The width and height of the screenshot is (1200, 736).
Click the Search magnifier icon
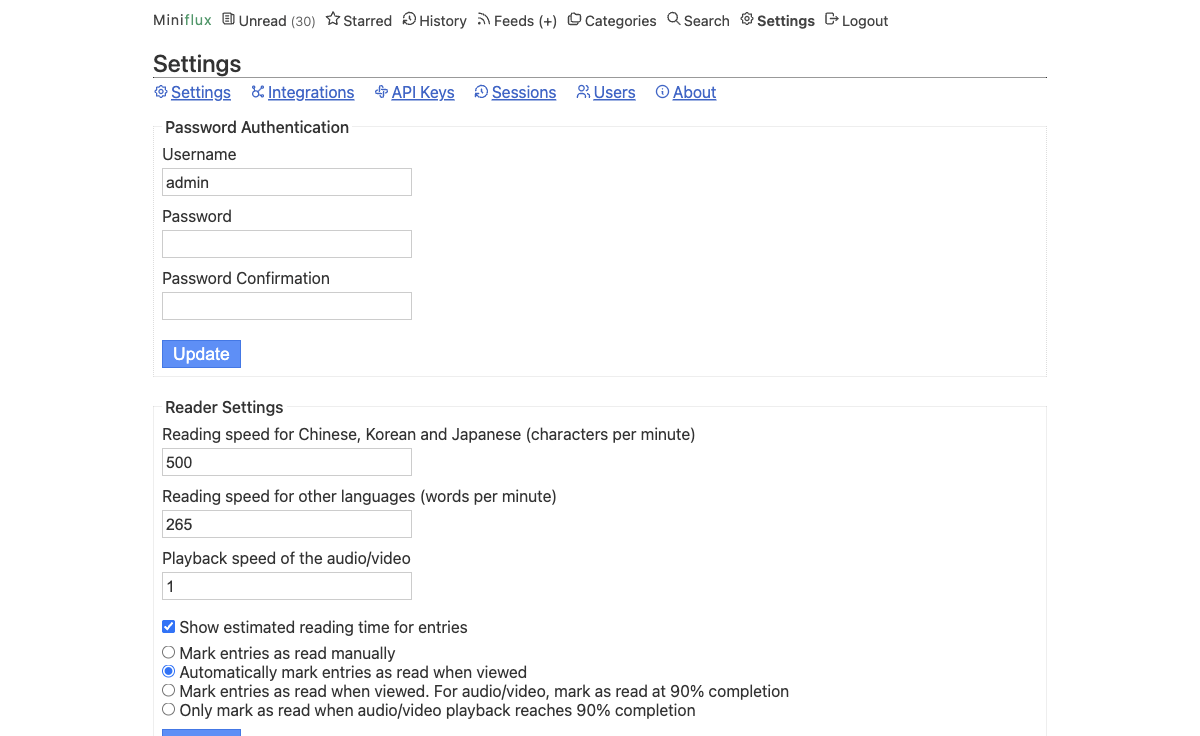point(674,19)
